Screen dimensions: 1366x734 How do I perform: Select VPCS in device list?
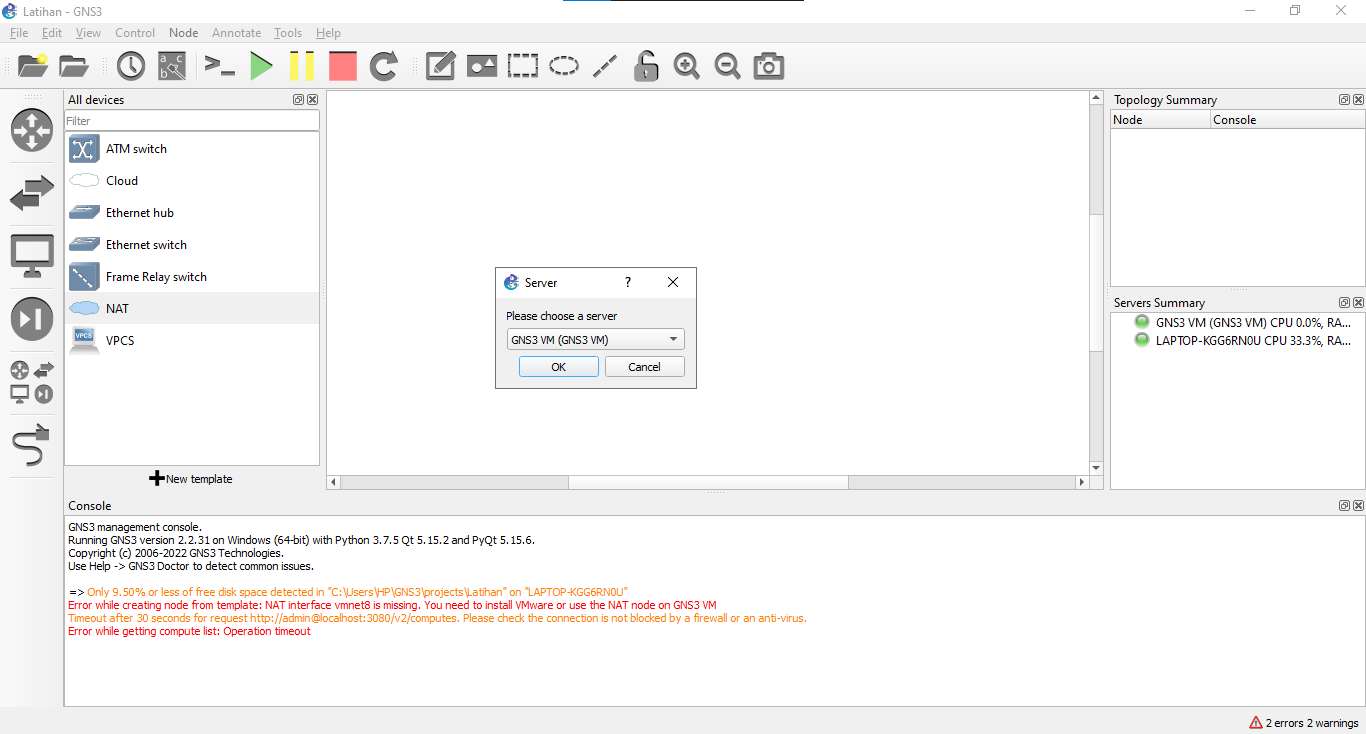point(192,341)
